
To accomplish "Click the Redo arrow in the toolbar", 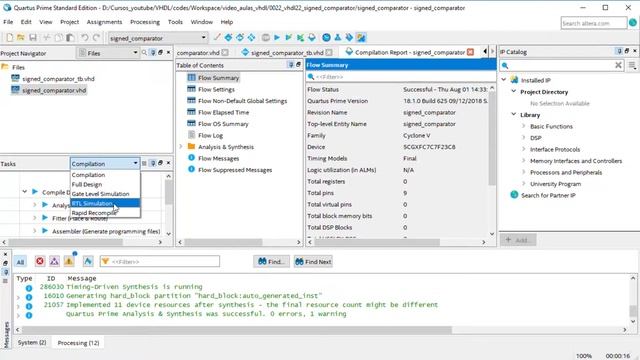I will 96,38.
